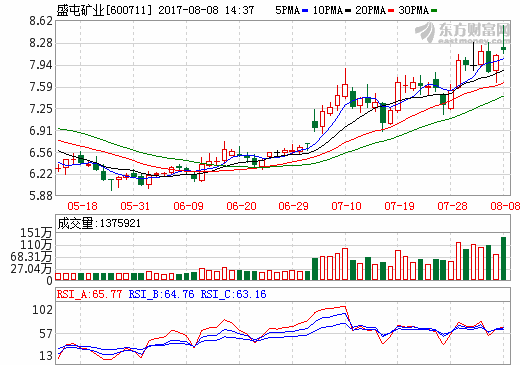Click the RSI_A:65.77 indicator value

[x=89, y=294]
